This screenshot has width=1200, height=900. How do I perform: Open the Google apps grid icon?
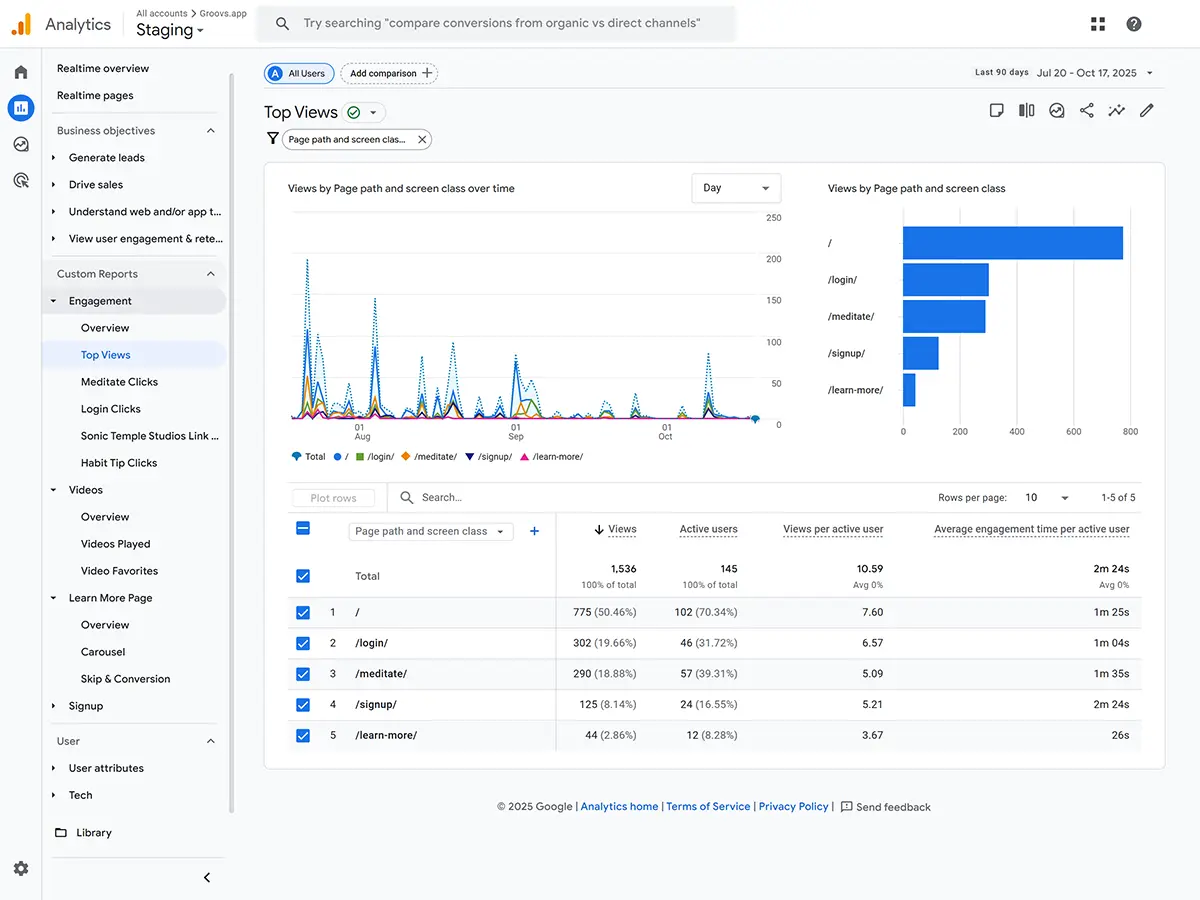(x=1098, y=24)
